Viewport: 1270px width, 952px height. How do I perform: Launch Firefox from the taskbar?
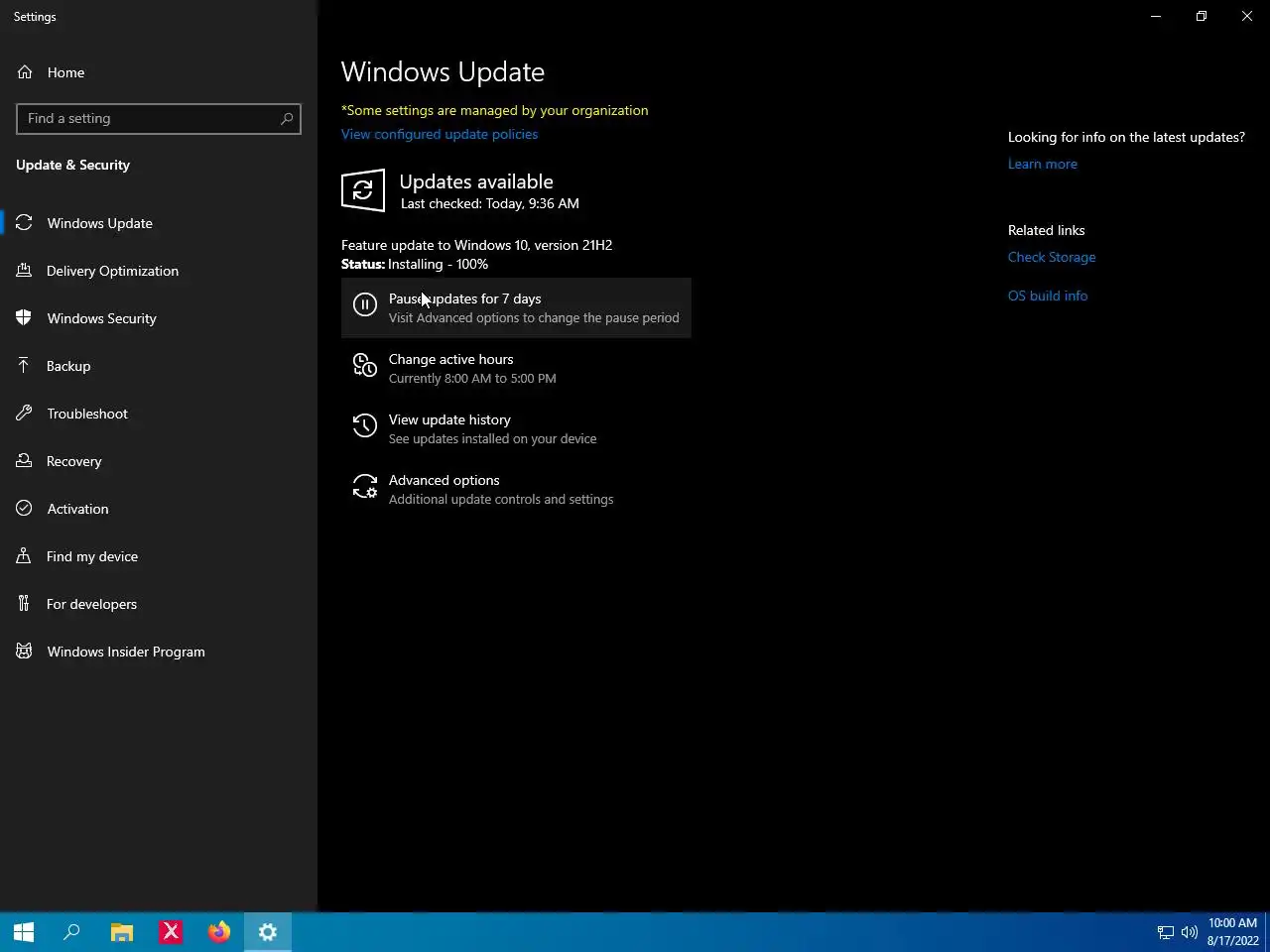(x=219, y=932)
